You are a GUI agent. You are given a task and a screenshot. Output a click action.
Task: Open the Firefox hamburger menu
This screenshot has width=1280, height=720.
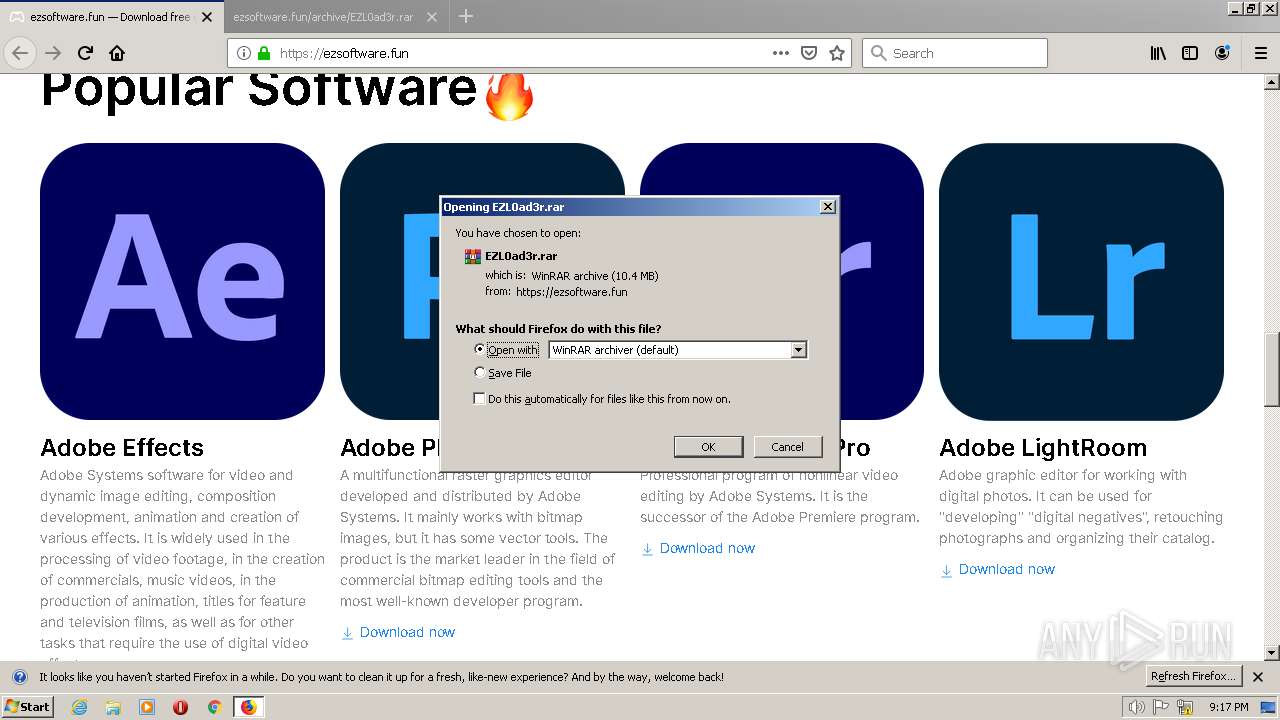(1261, 53)
